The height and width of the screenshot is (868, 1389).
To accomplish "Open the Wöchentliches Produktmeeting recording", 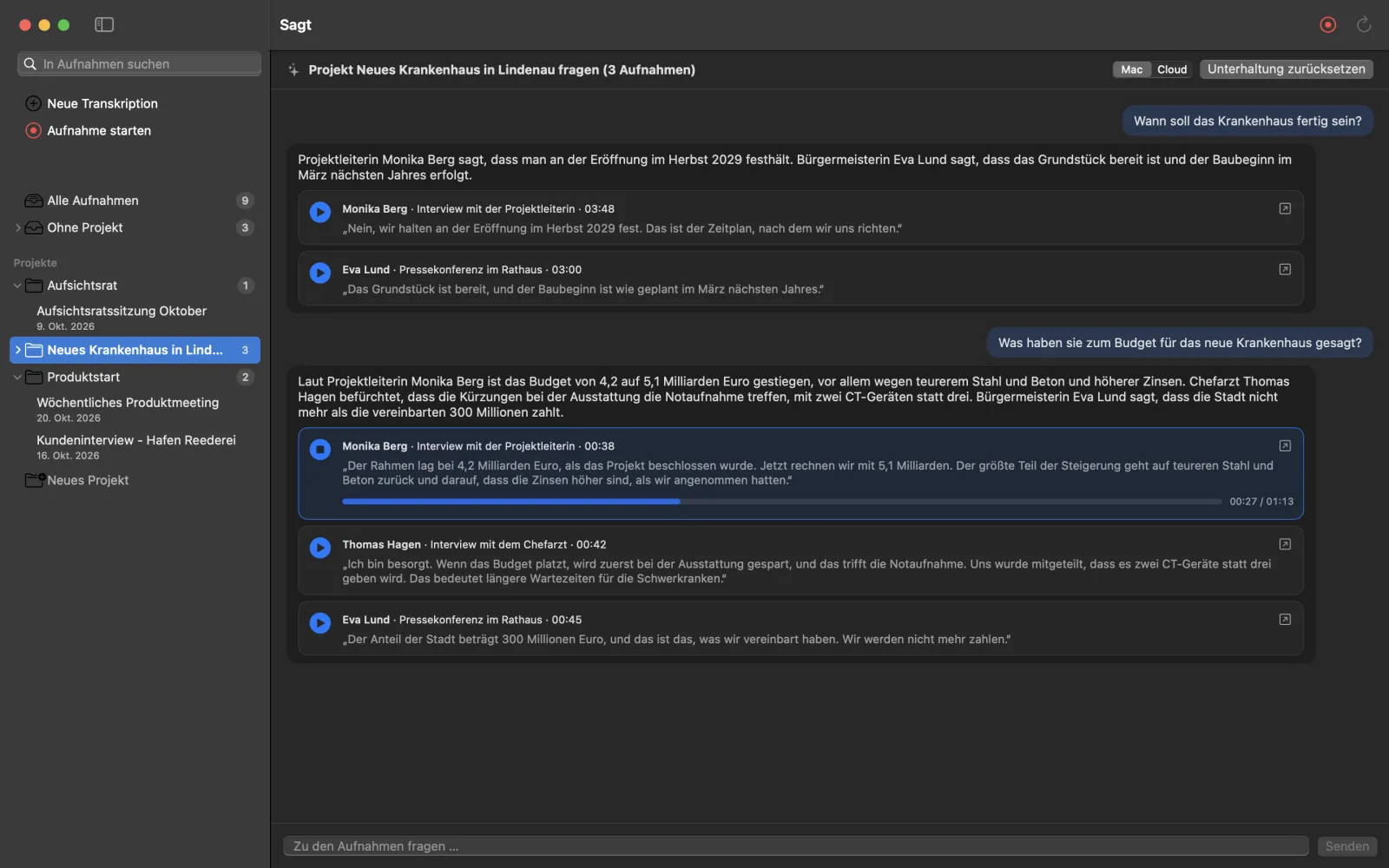I will (x=135, y=410).
